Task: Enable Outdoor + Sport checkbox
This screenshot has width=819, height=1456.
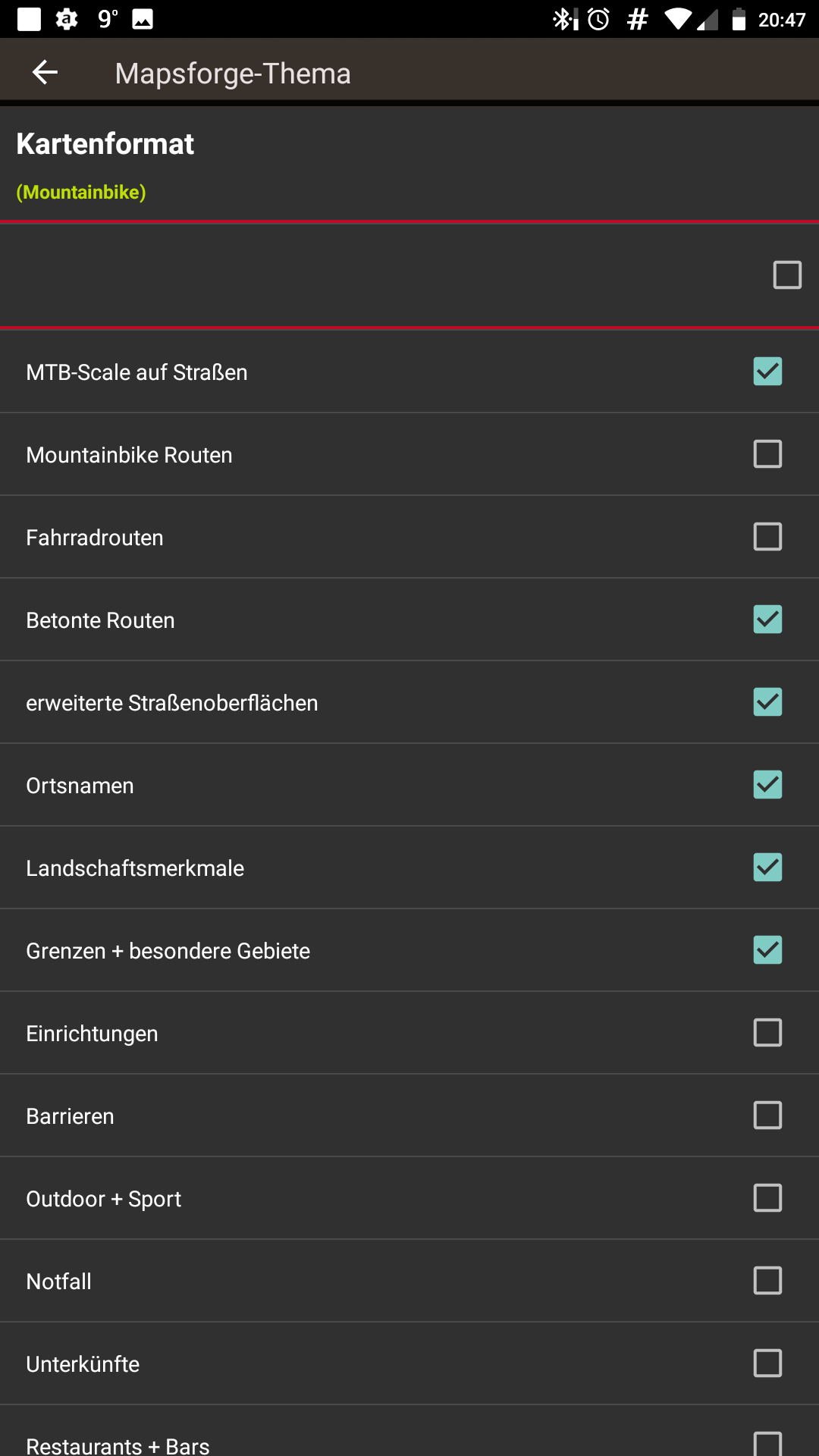Action: point(767,1198)
